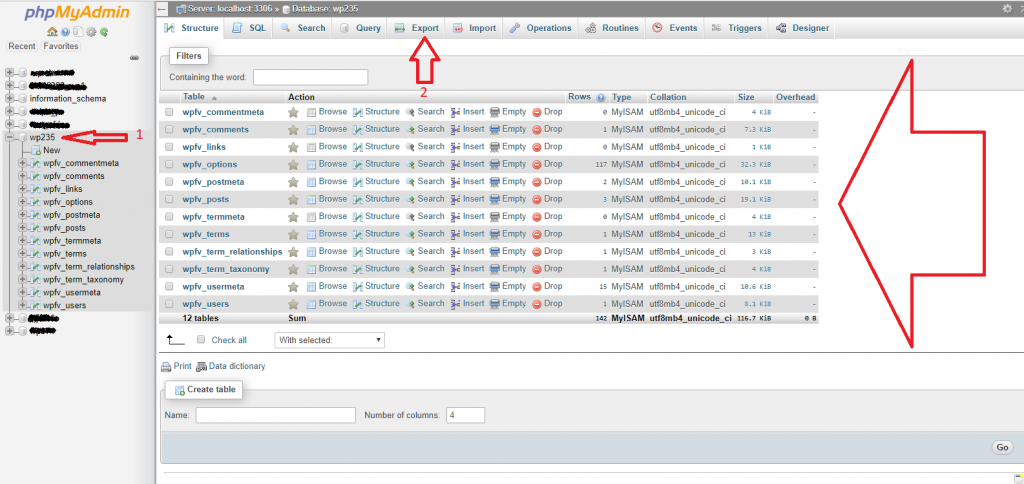Click the green reload navigation icon
Viewport: 1024px width, 484px height.
point(104,31)
